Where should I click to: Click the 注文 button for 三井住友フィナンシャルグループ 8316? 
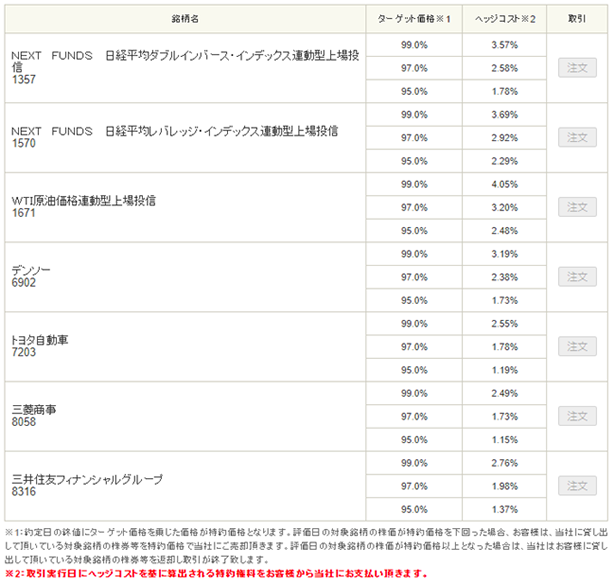[577, 486]
